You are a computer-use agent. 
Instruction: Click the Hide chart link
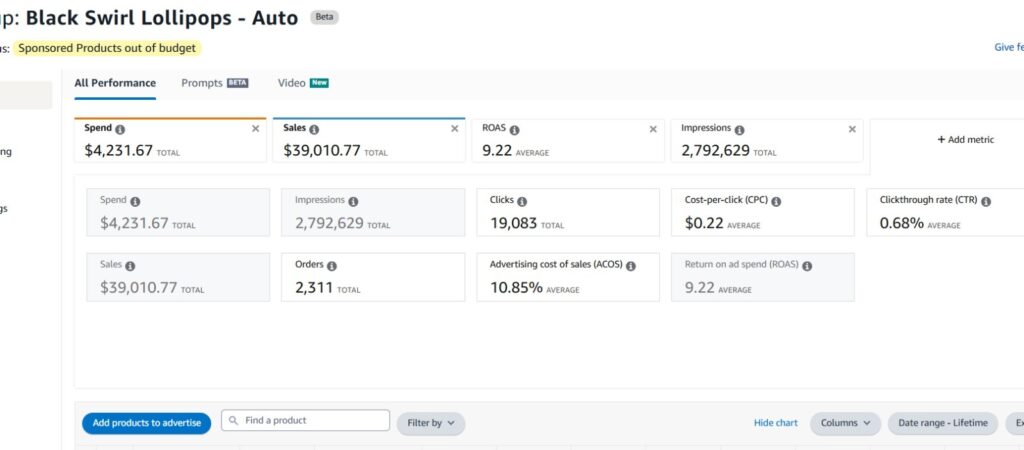pyautogui.click(x=775, y=423)
